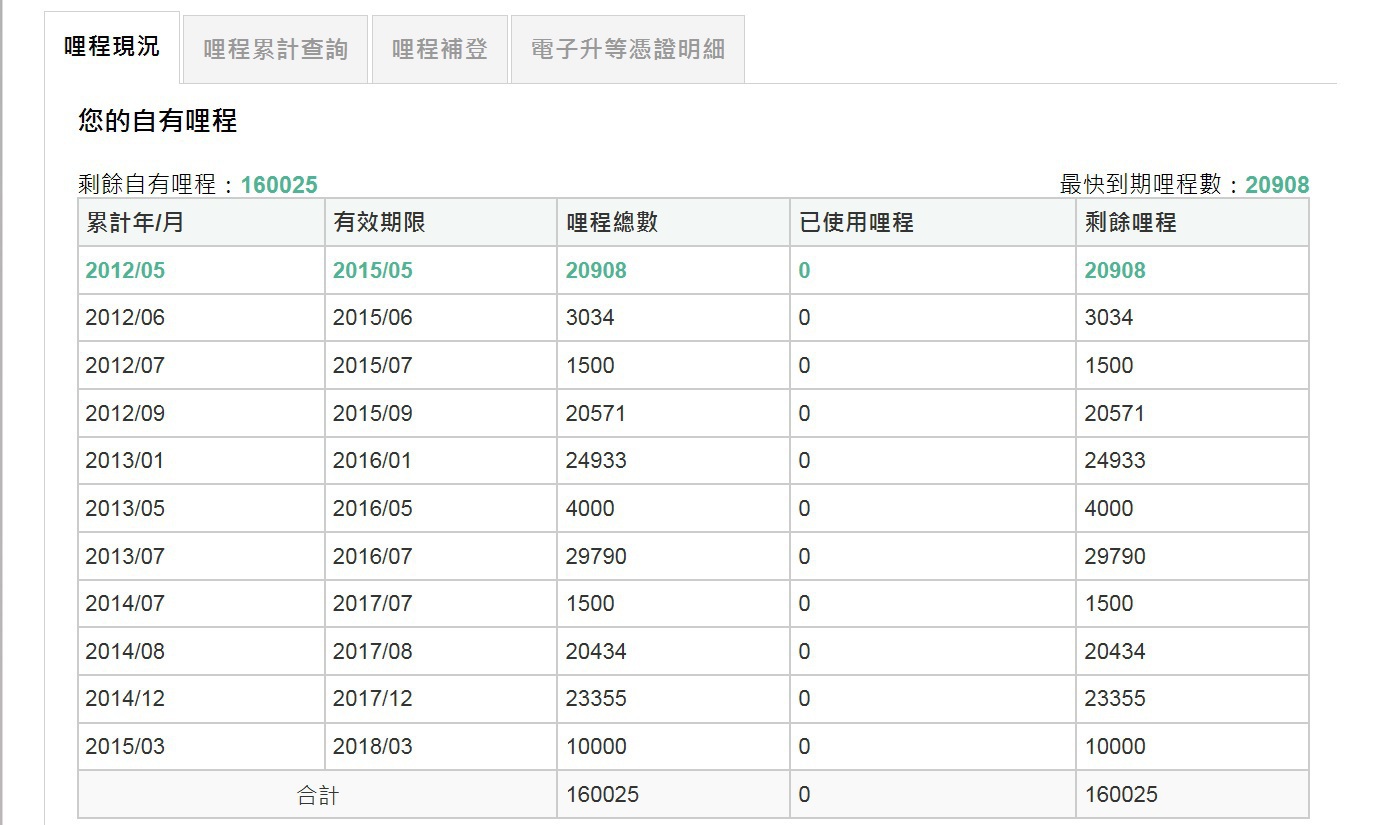Screen dimensions: 1383x825
Task: Click 29790 in the 哩程總數 column
Action: point(596,556)
